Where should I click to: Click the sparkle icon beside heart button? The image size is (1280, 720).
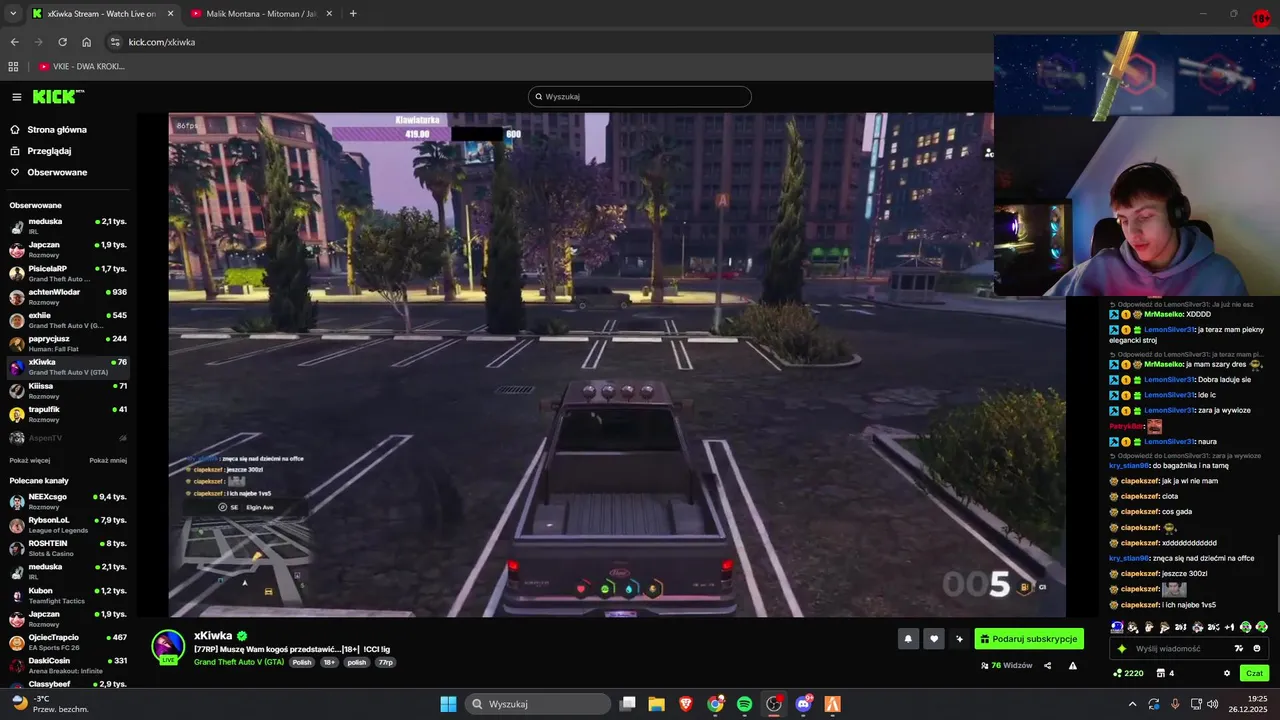pos(960,639)
